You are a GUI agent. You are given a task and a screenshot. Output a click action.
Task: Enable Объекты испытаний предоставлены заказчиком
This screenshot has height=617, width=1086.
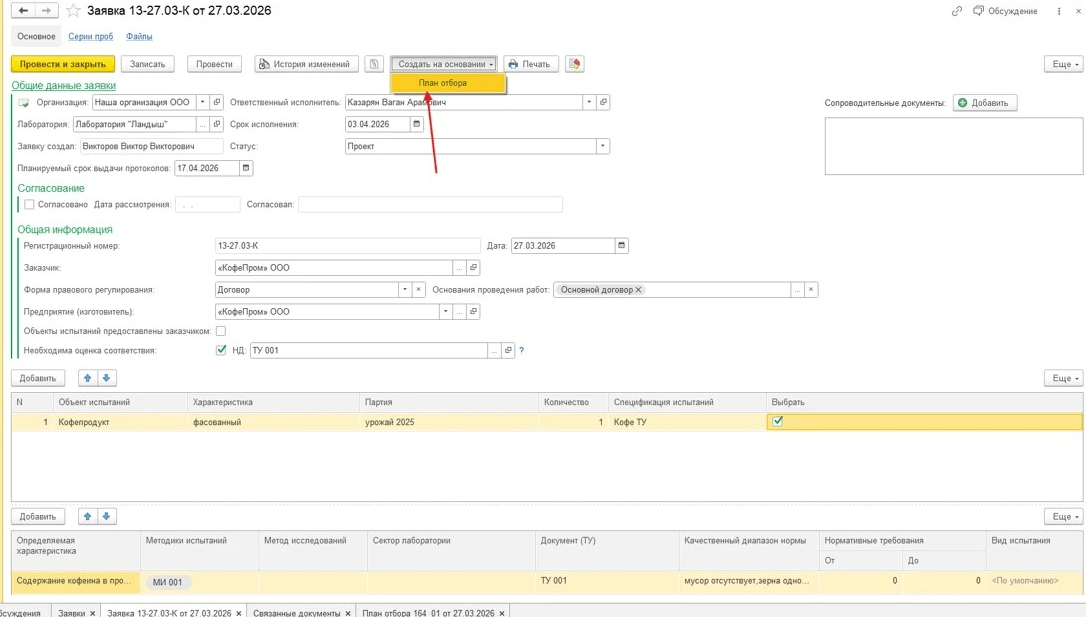221,331
